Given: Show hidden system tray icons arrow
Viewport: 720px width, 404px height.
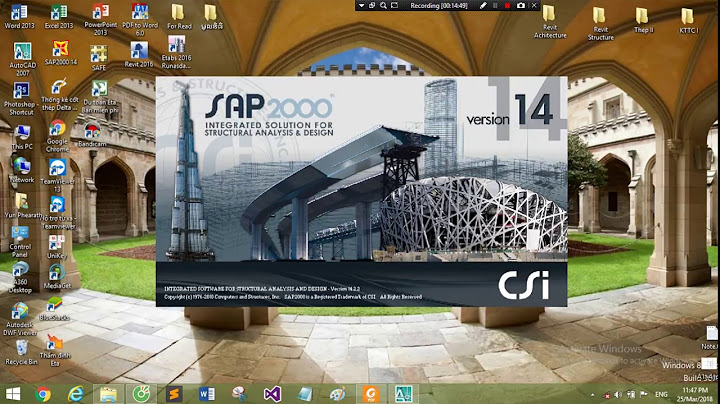Looking at the screenshot, I should 592,394.
